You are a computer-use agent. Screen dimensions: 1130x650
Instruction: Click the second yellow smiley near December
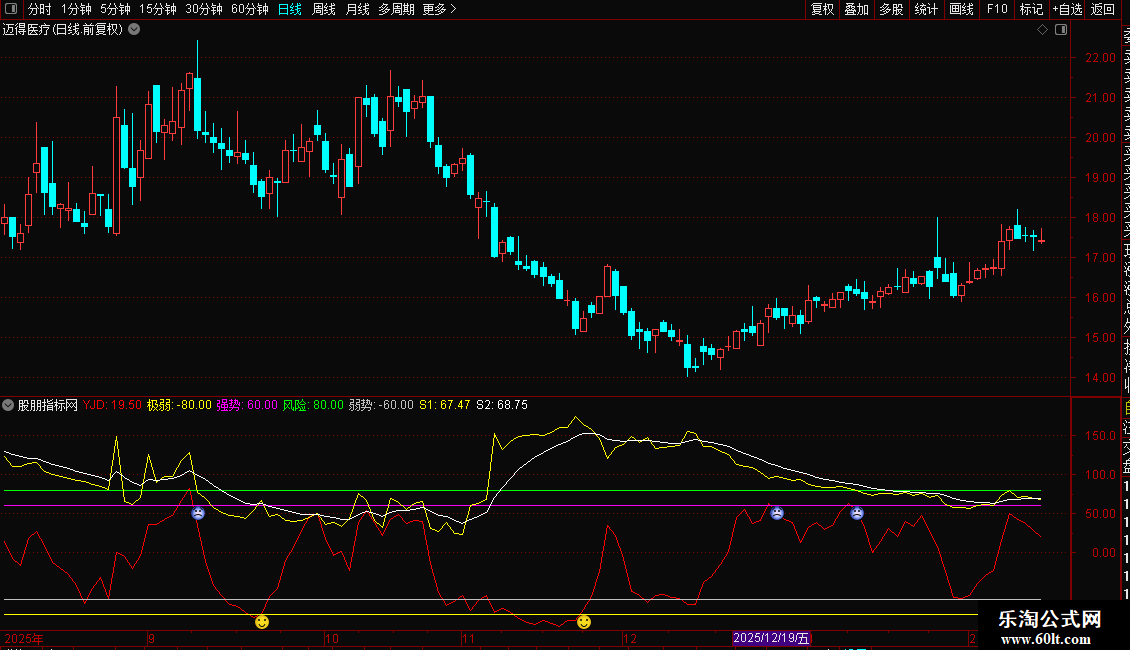(584, 622)
